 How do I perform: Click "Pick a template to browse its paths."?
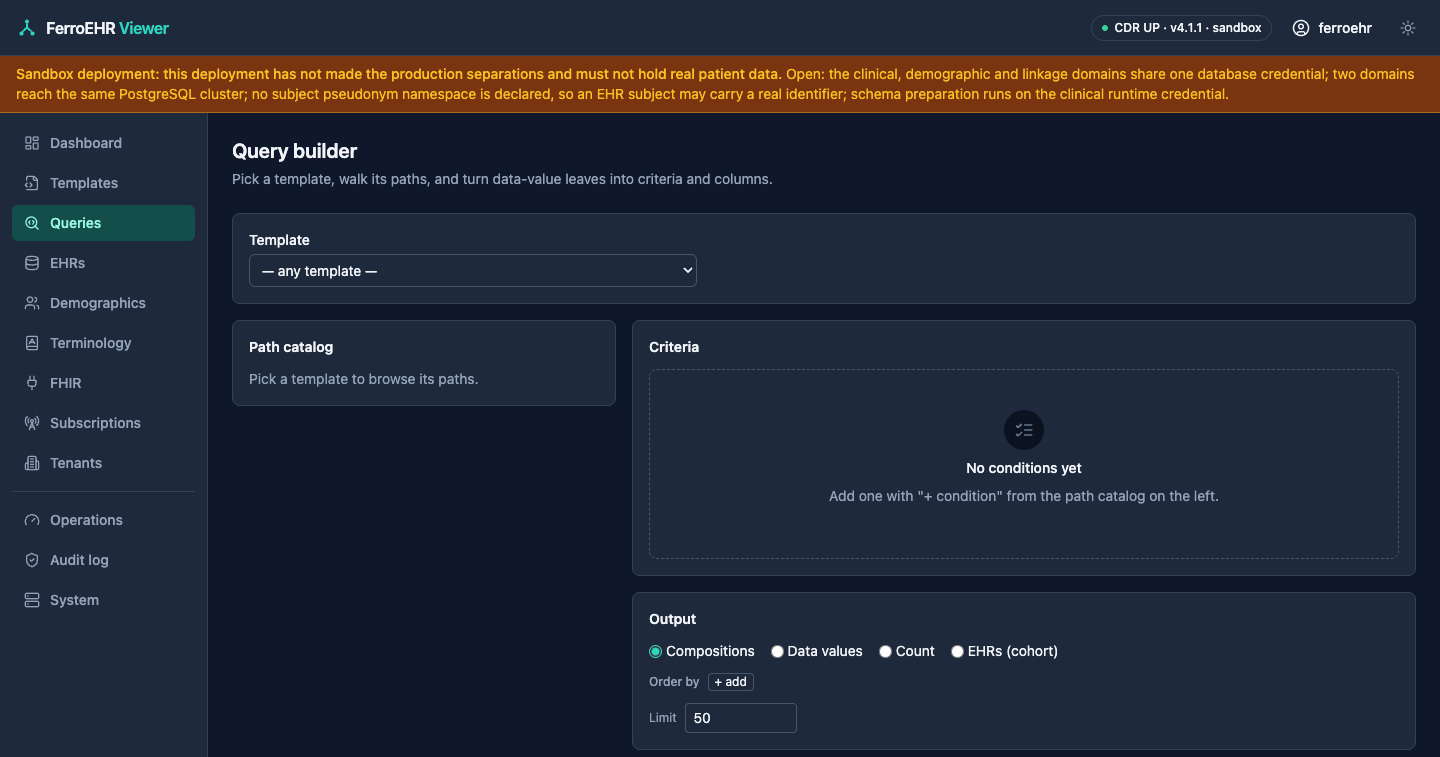pyautogui.click(x=363, y=379)
